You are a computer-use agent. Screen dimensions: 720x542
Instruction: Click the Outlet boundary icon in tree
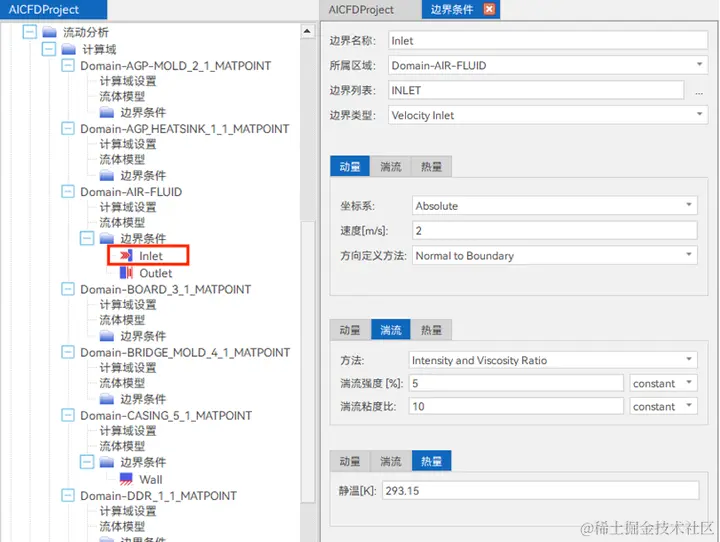pyautogui.click(x=126, y=273)
